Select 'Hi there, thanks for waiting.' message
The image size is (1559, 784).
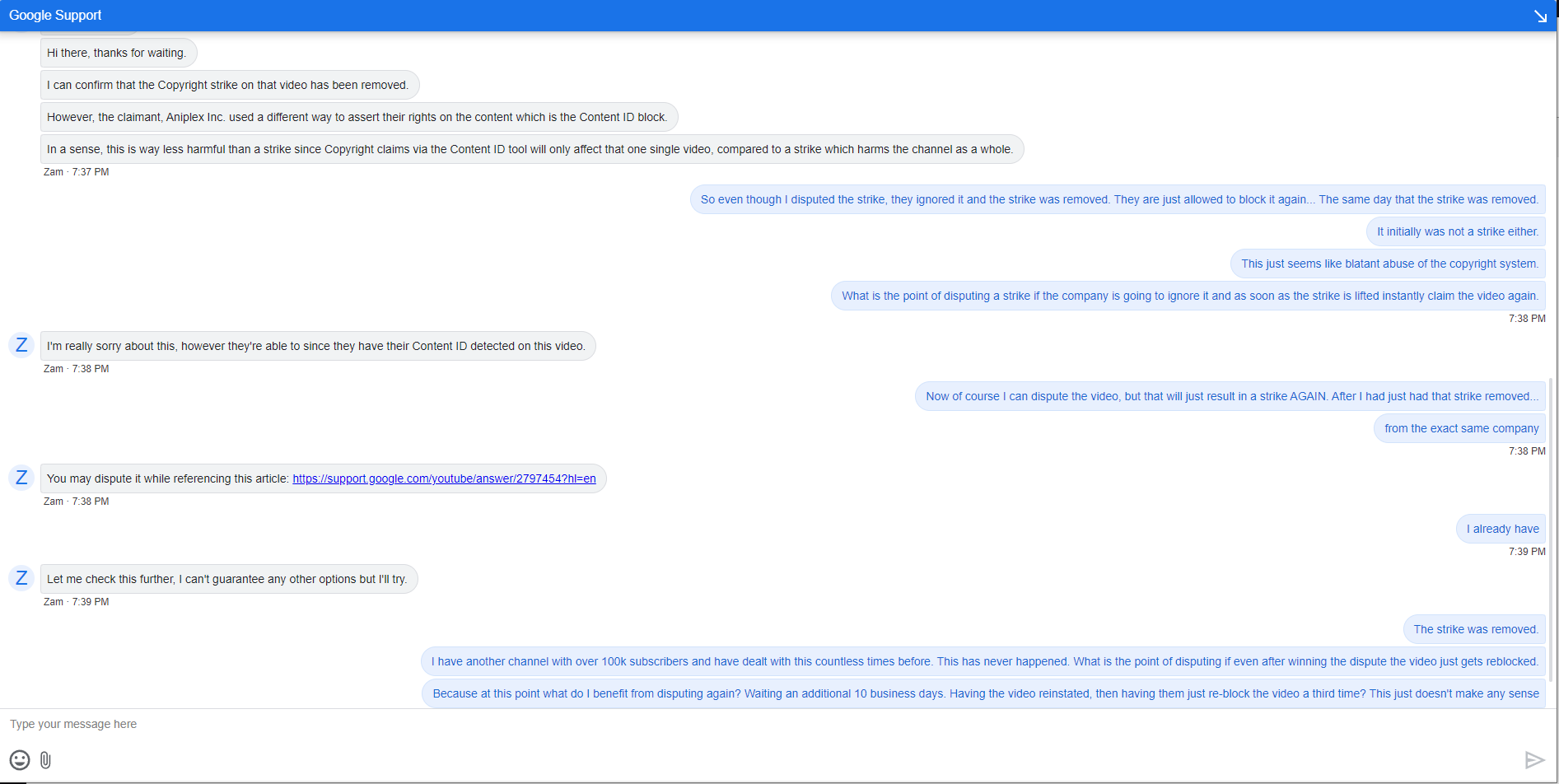click(119, 53)
